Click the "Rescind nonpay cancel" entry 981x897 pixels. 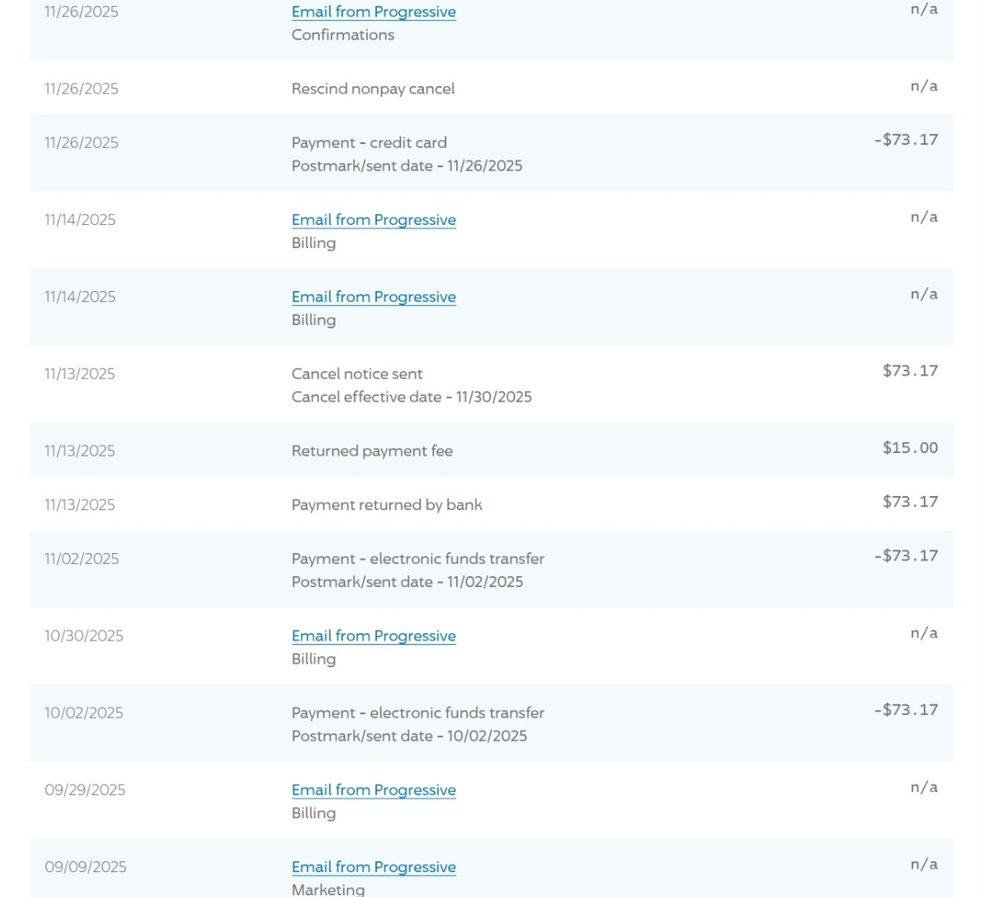click(x=372, y=89)
